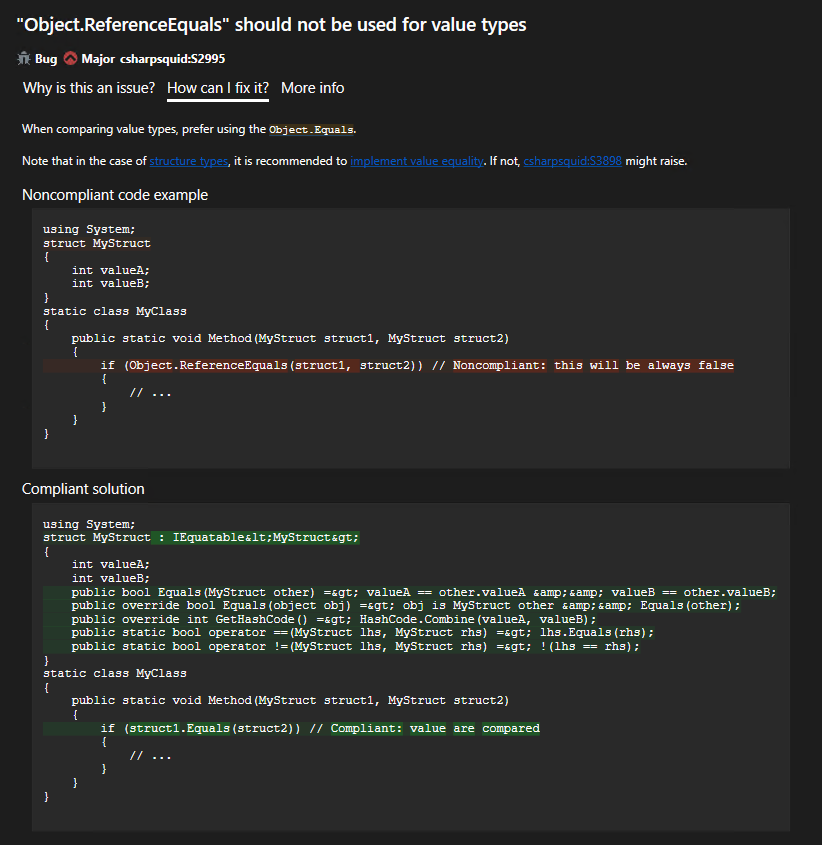
Task: Click the highlighted 'struct1.Equals' code
Action: [179, 728]
